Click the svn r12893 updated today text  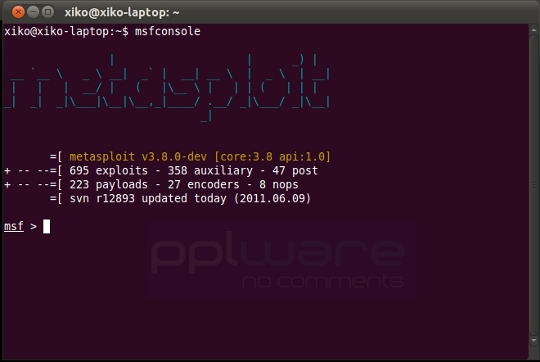tap(148, 199)
